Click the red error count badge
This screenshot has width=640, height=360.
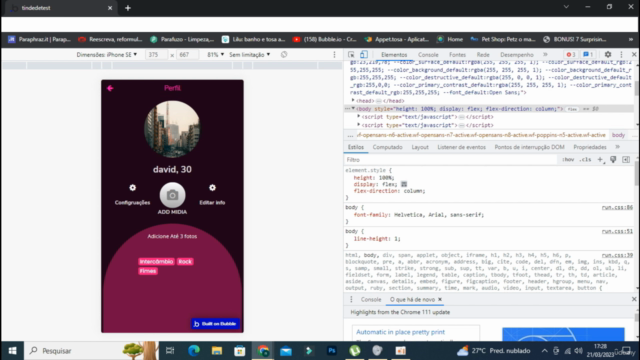pos(571,55)
